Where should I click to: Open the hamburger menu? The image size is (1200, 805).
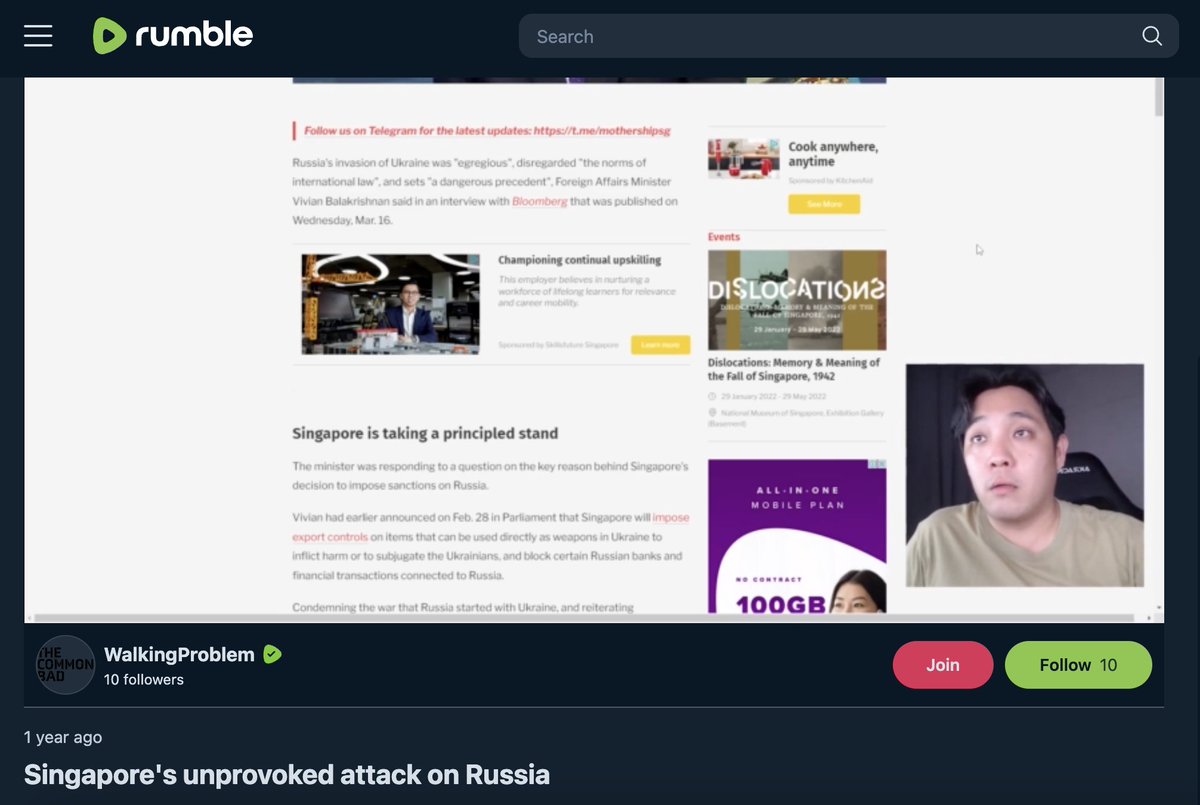(x=38, y=36)
